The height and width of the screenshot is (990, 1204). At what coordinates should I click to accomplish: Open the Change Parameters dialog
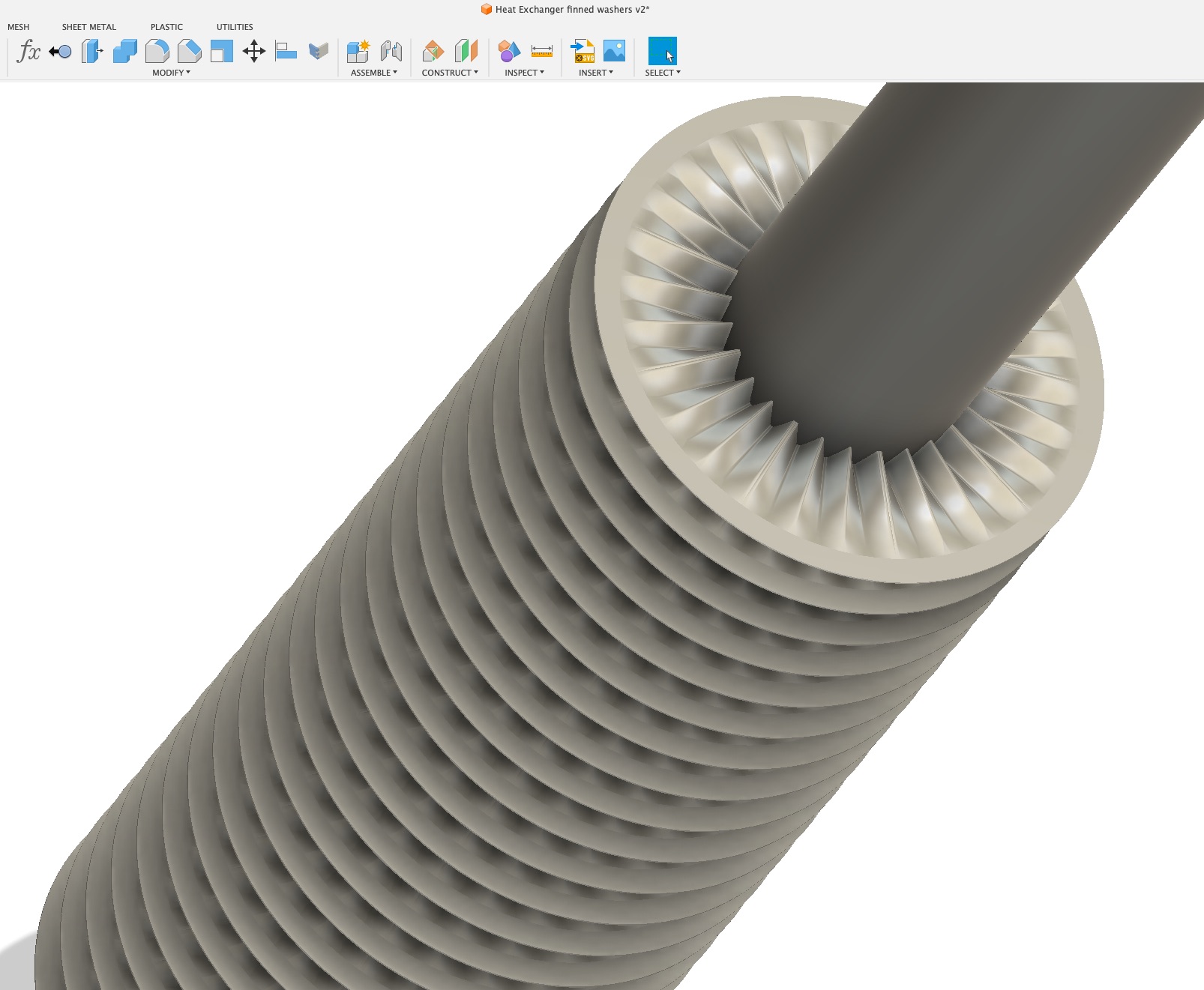tap(27, 51)
